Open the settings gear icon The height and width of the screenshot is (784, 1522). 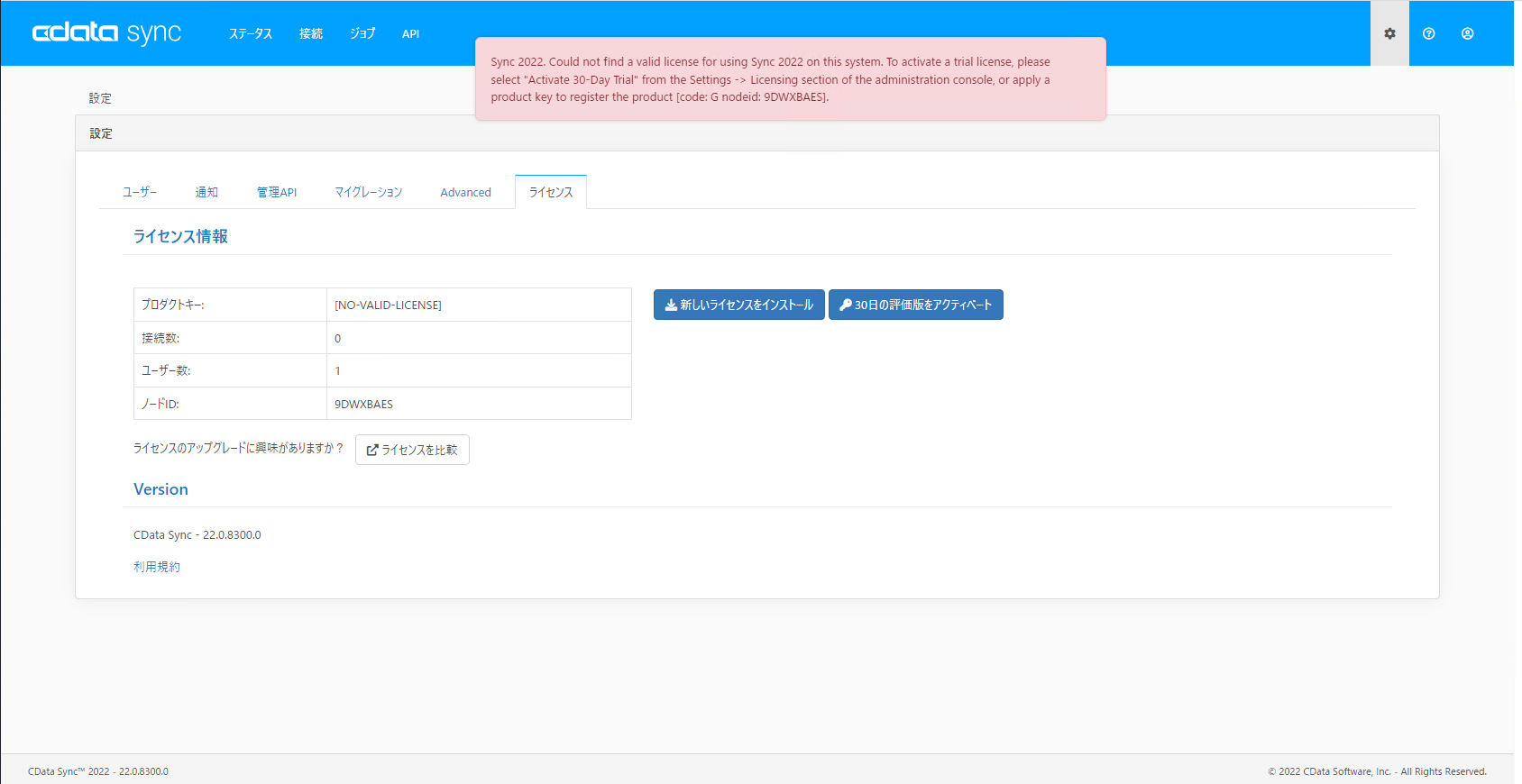(1389, 33)
